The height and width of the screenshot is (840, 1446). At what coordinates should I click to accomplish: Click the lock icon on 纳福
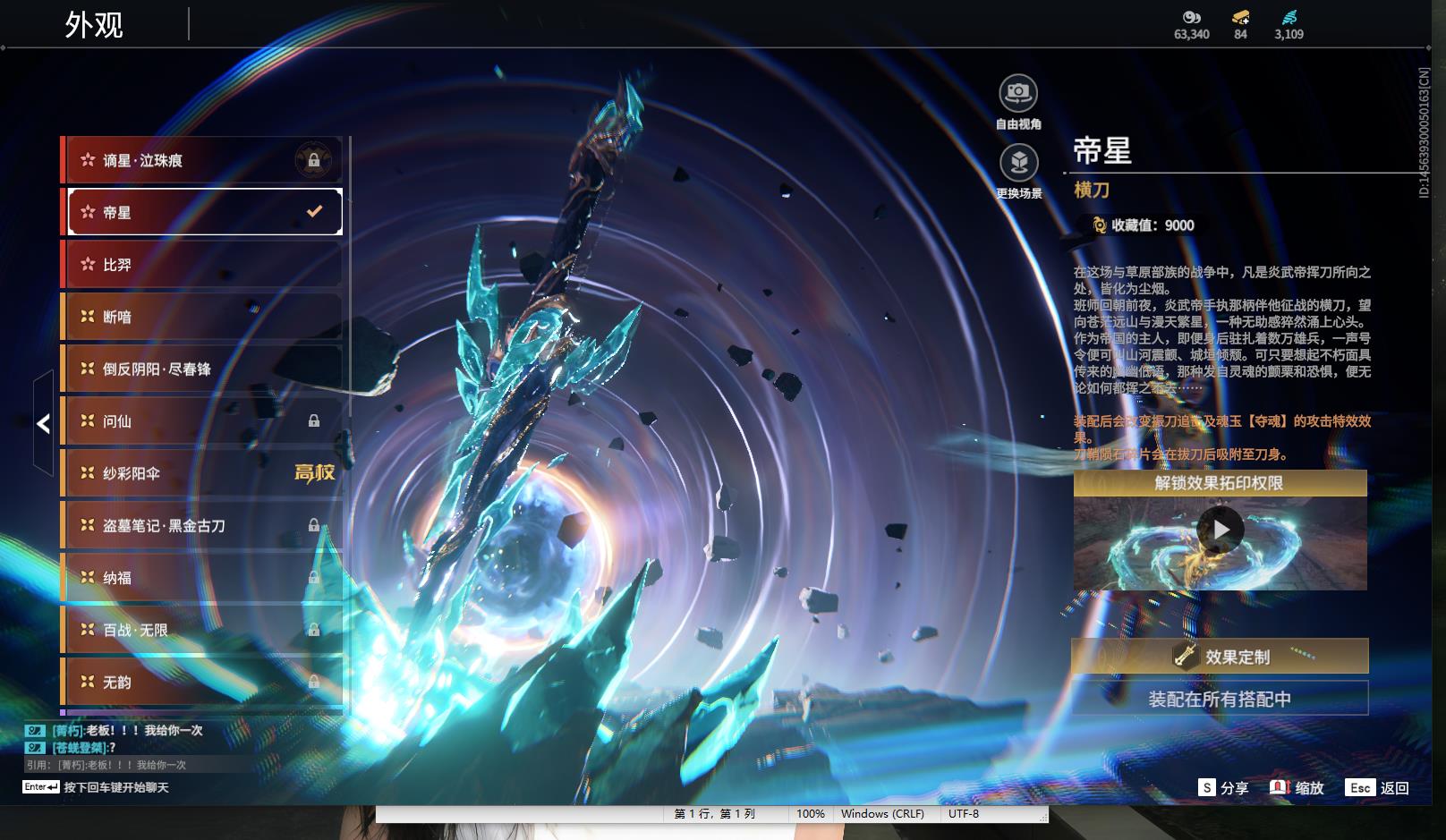(314, 578)
